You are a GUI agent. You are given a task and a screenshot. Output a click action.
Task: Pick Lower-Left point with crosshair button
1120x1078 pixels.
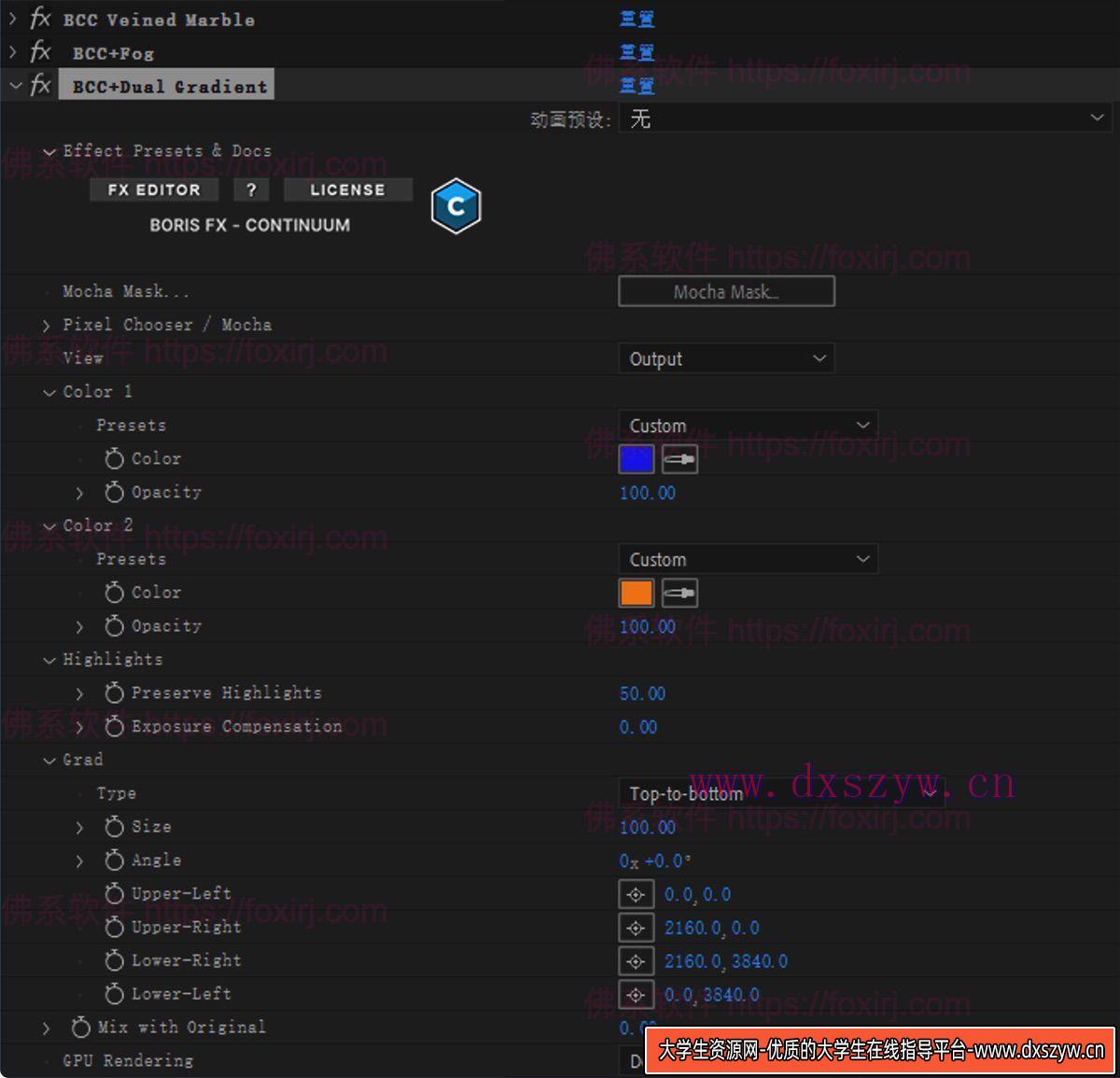636,994
